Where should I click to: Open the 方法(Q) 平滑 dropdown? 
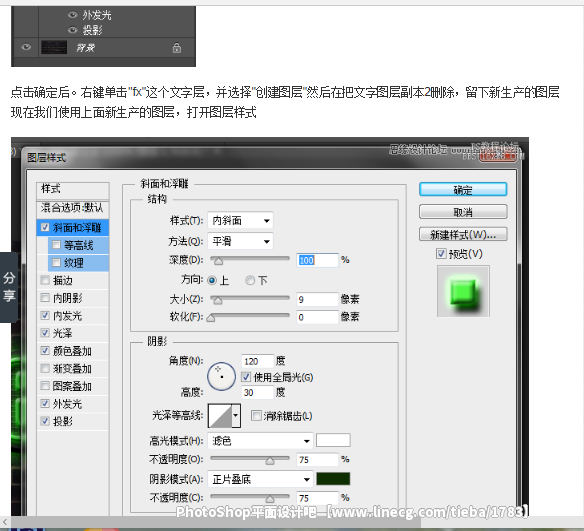pos(240,241)
